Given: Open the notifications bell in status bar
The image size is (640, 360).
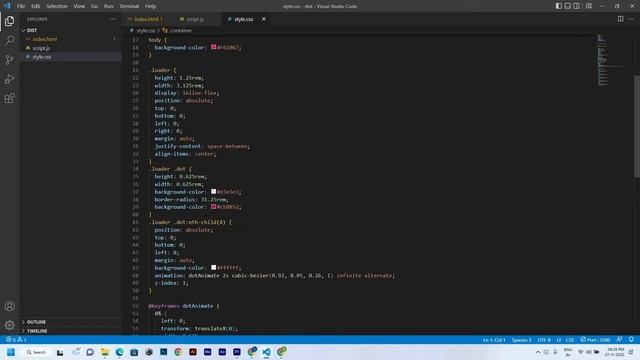Looking at the screenshot, I should 631,340.
